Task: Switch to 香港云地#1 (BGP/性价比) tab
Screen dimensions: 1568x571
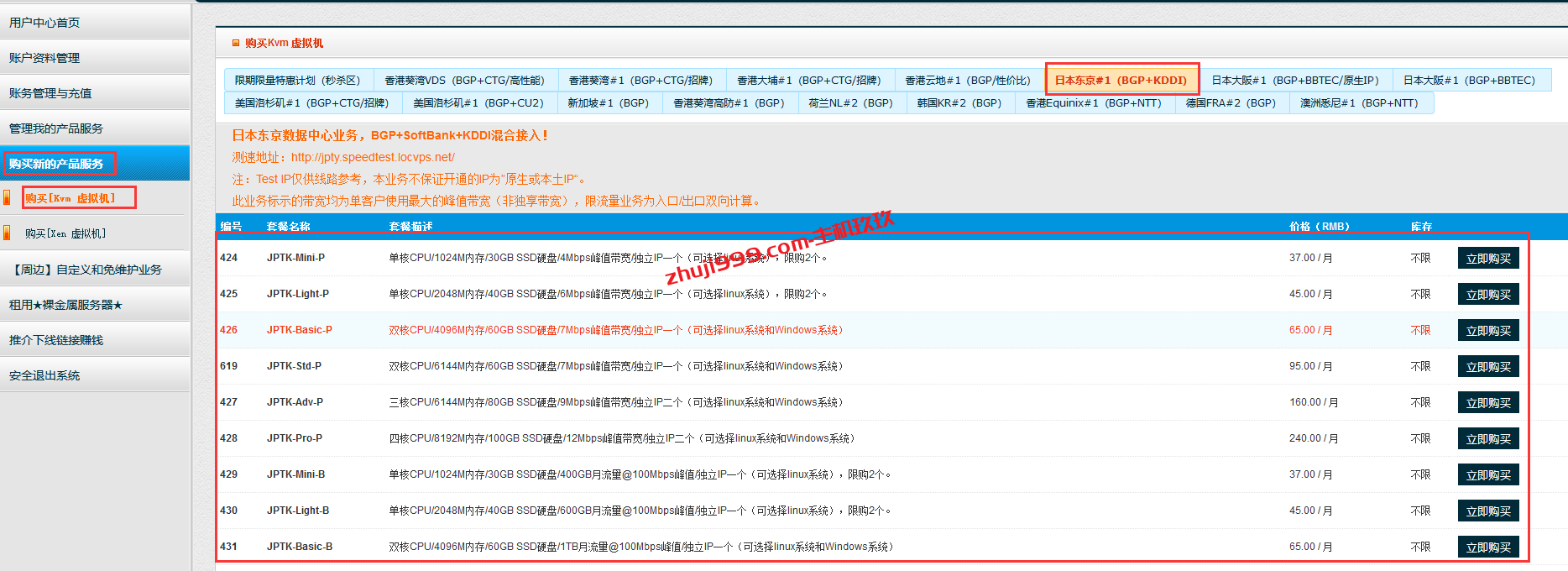Action: click(x=969, y=80)
